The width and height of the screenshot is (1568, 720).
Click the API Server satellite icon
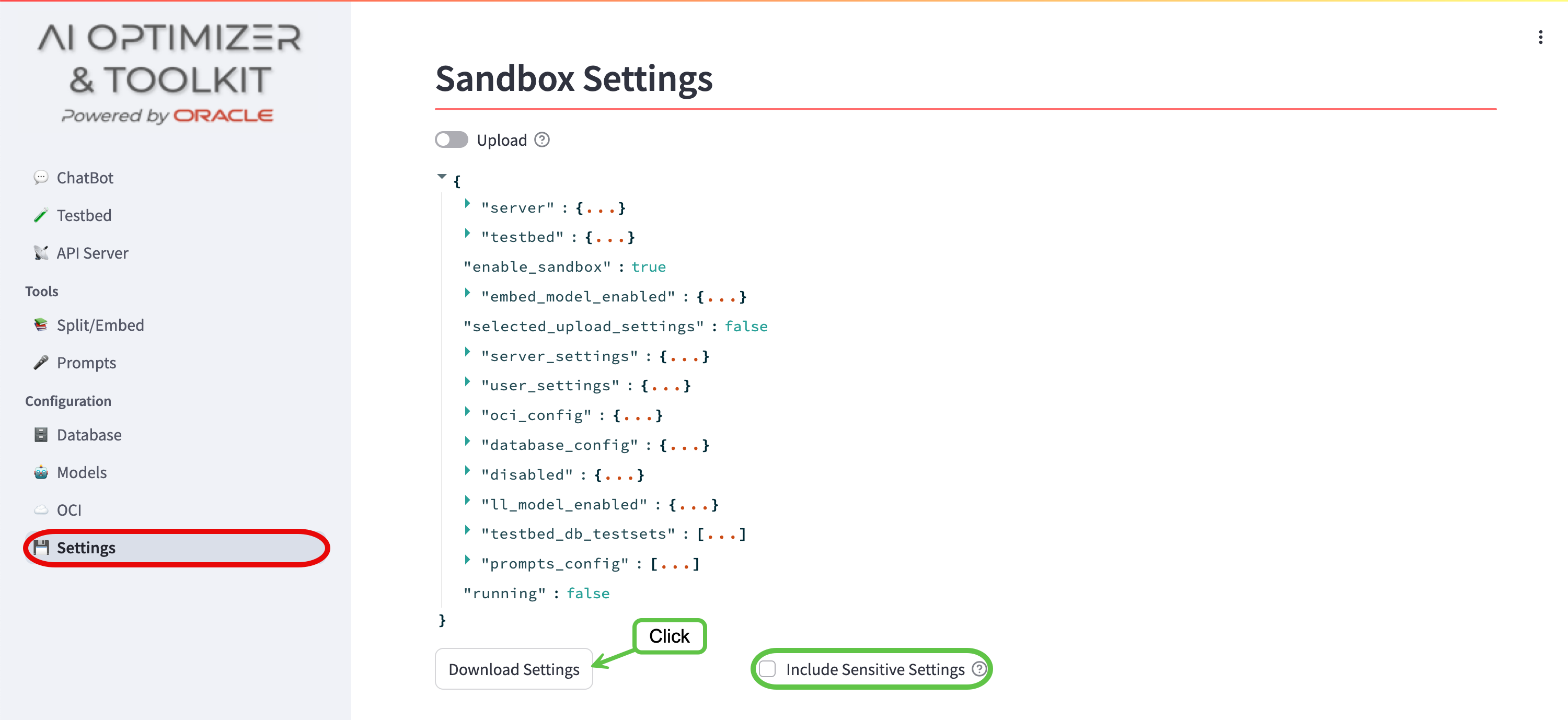pyautogui.click(x=41, y=253)
